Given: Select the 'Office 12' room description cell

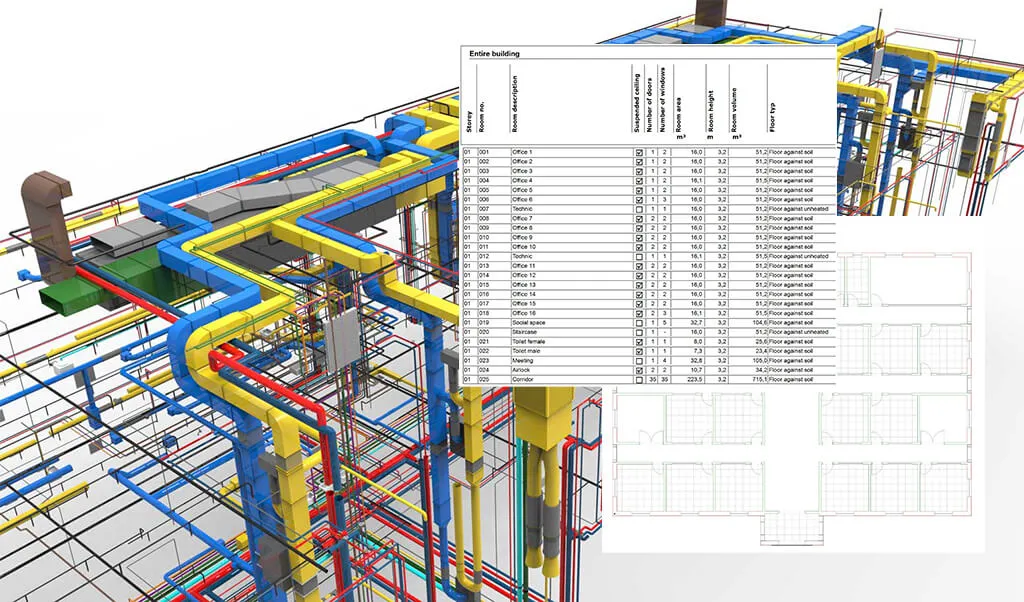Looking at the screenshot, I should point(524,276).
